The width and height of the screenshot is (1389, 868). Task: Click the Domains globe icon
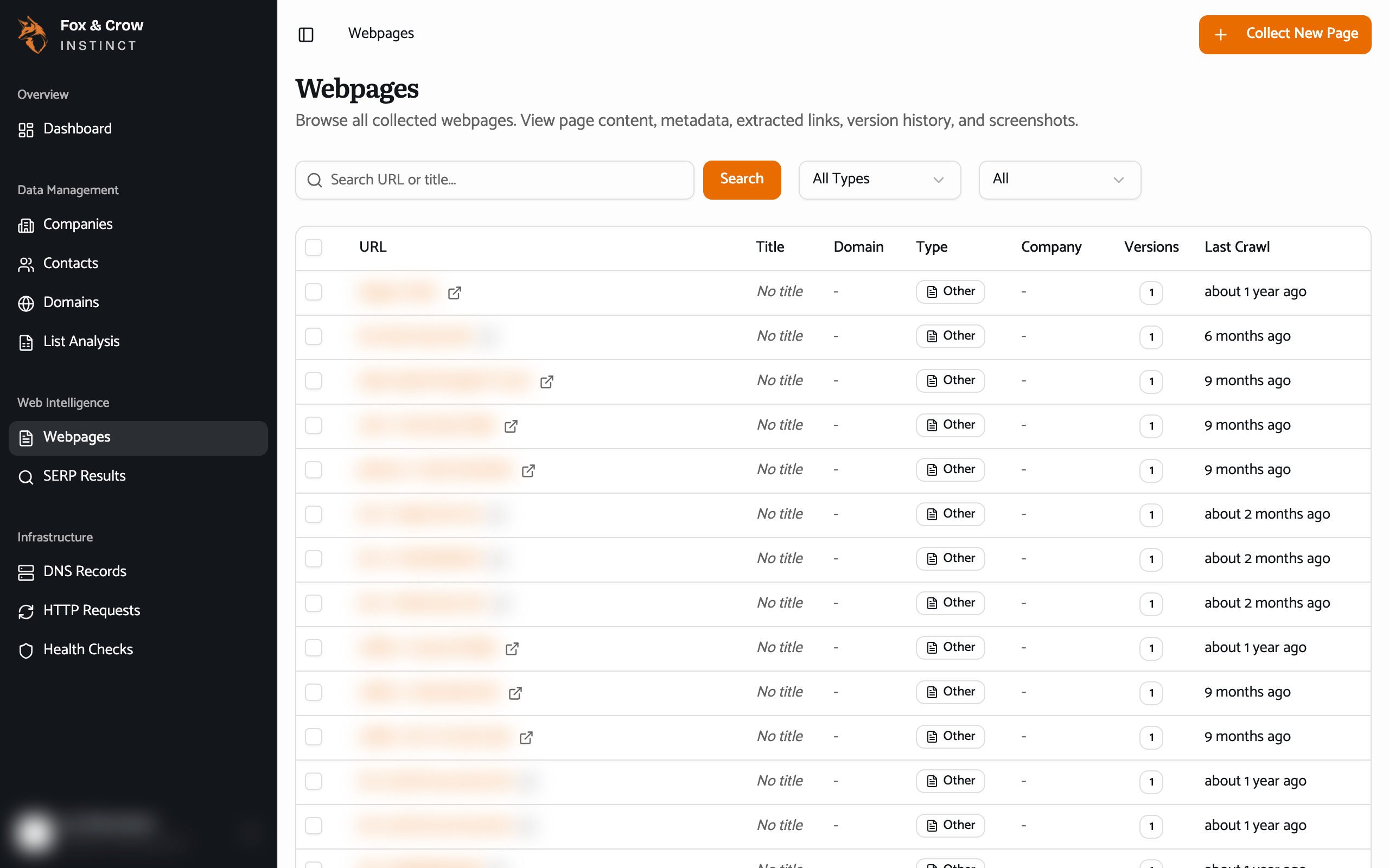26,303
